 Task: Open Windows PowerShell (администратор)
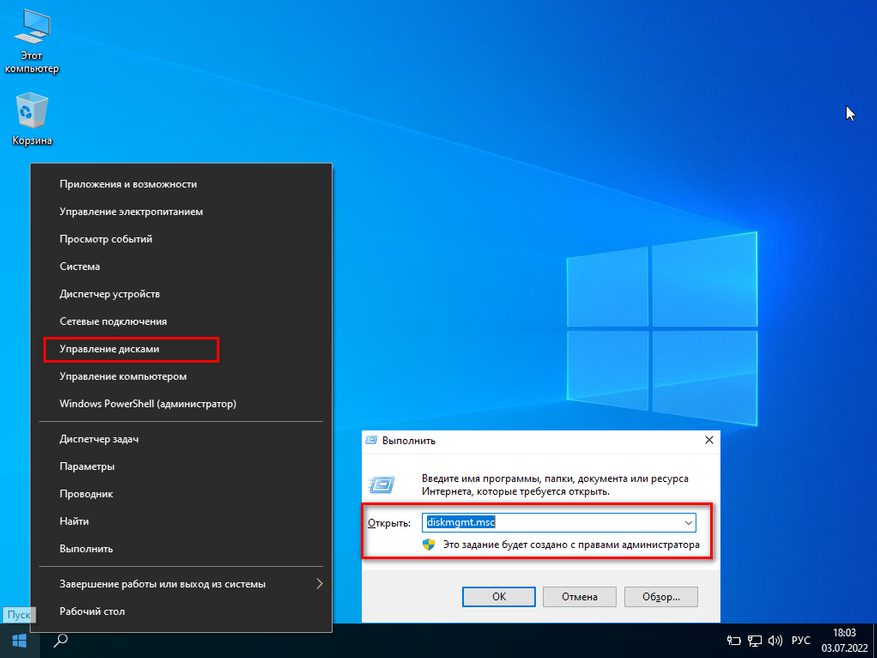(x=147, y=404)
